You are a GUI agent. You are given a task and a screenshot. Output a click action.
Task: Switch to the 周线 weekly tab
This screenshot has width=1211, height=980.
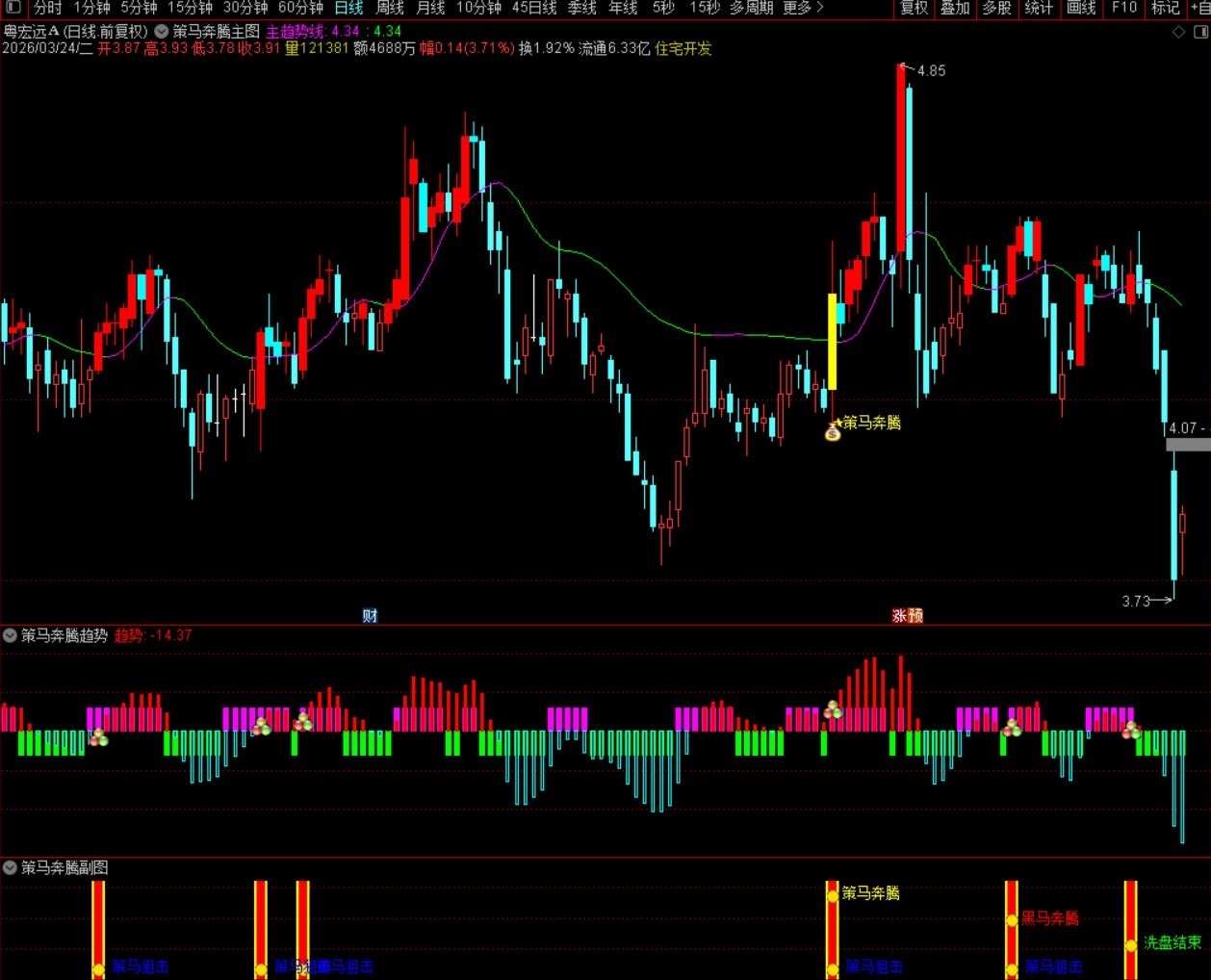(x=390, y=8)
